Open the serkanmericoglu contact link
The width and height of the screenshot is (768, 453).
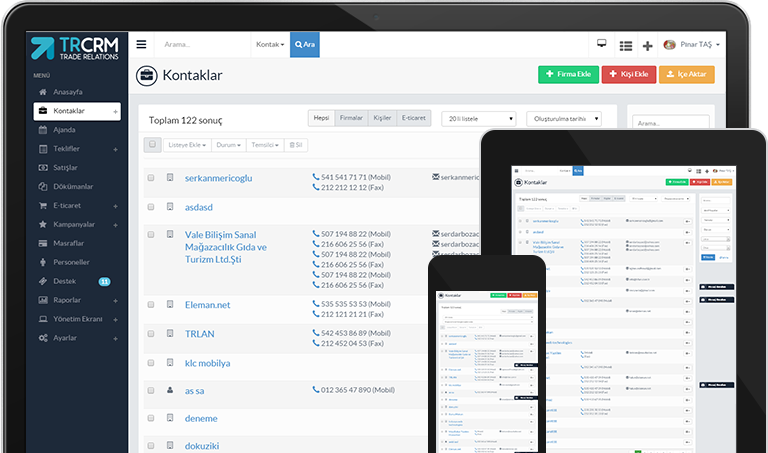tap(218, 178)
